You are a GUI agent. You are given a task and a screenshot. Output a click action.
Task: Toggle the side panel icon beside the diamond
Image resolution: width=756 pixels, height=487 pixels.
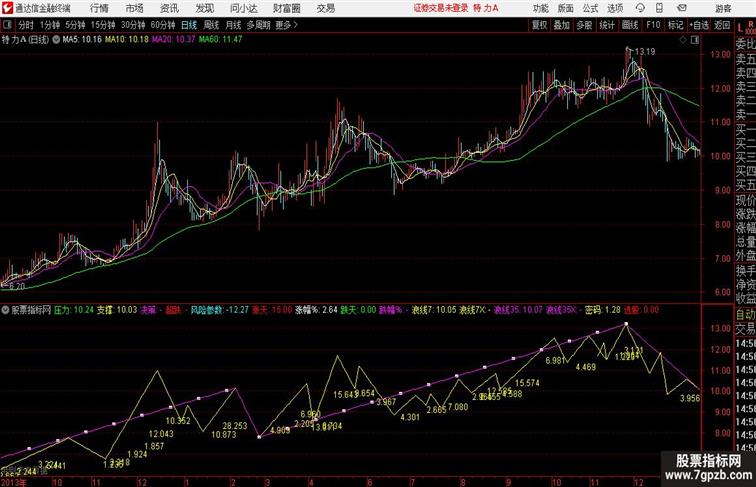tap(695, 40)
